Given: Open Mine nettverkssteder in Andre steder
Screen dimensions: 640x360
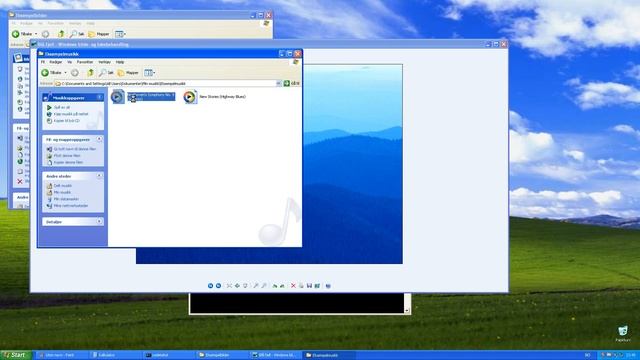Looking at the screenshot, I should coord(71,206).
